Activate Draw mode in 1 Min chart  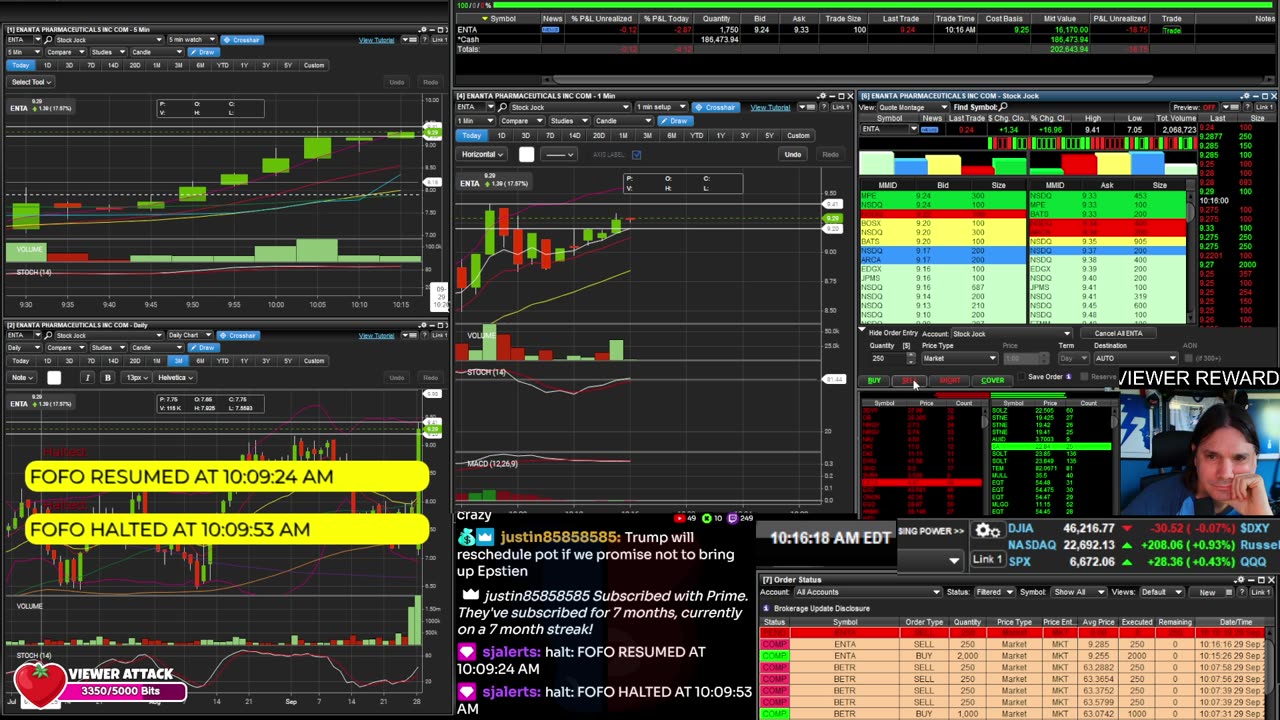[676, 121]
